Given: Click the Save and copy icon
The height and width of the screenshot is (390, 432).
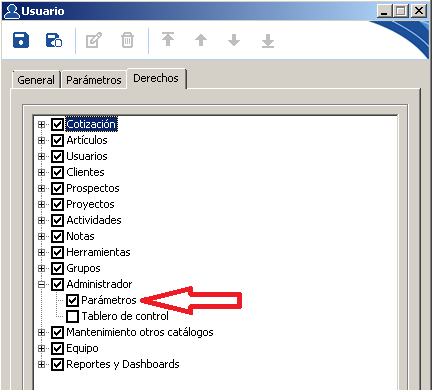Looking at the screenshot, I should [x=54, y=40].
